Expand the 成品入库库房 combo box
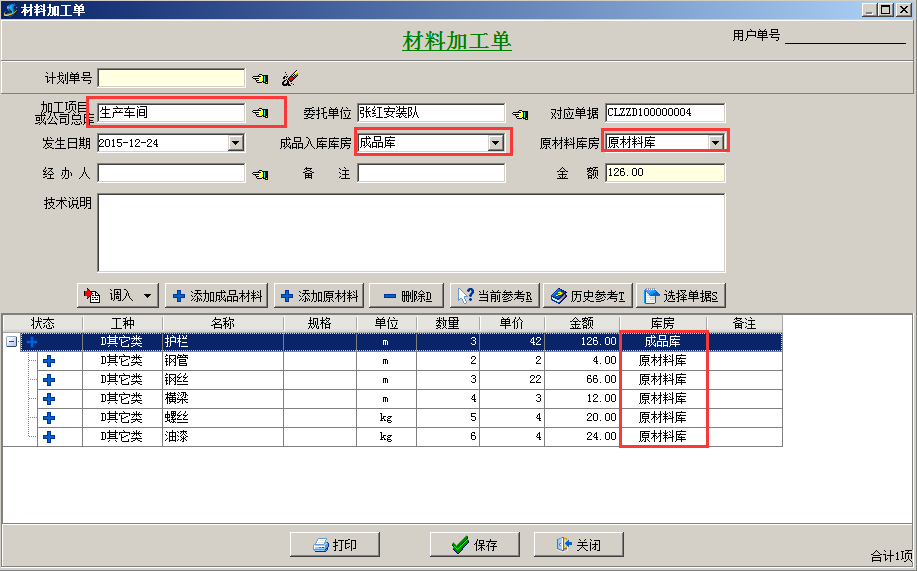This screenshot has width=917, height=571. [x=495, y=143]
